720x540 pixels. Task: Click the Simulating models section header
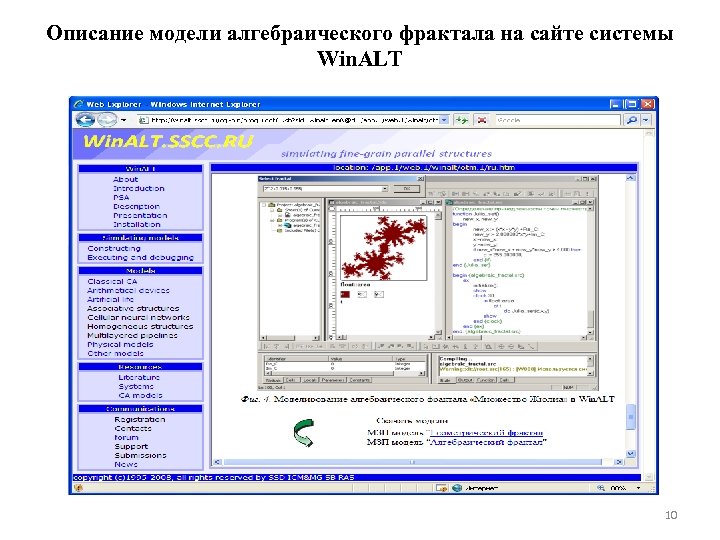pyautogui.click(x=141, y=238)
